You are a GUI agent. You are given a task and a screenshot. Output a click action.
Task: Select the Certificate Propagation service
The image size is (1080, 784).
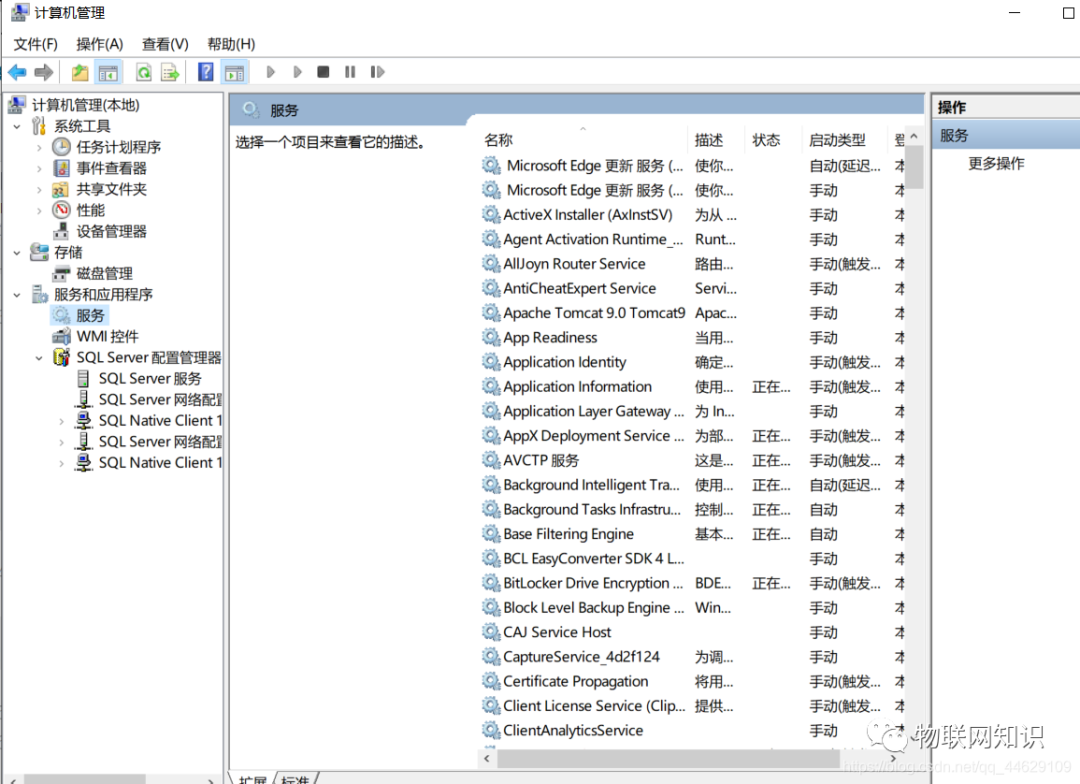pyautogui.click(x=692, y=681)
